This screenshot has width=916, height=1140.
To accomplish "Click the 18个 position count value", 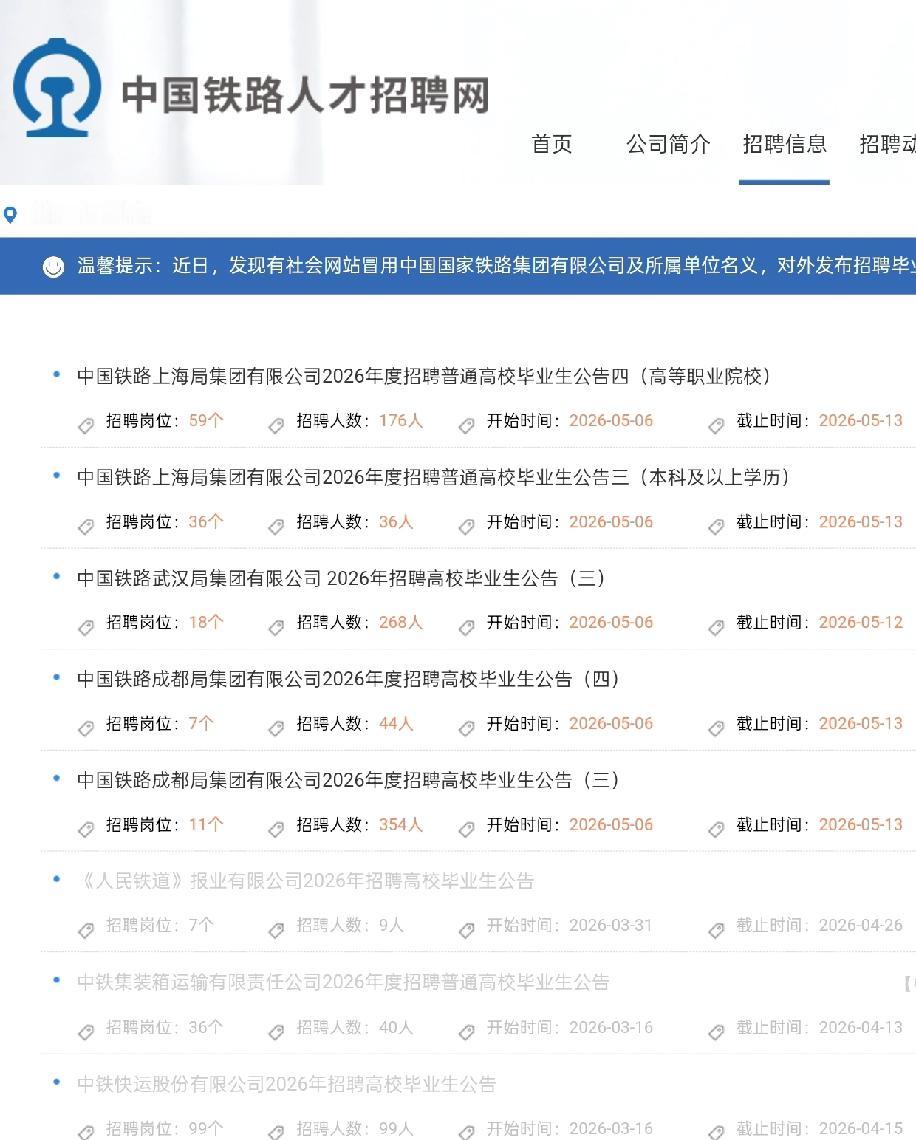I will click(x=206, y=622).
